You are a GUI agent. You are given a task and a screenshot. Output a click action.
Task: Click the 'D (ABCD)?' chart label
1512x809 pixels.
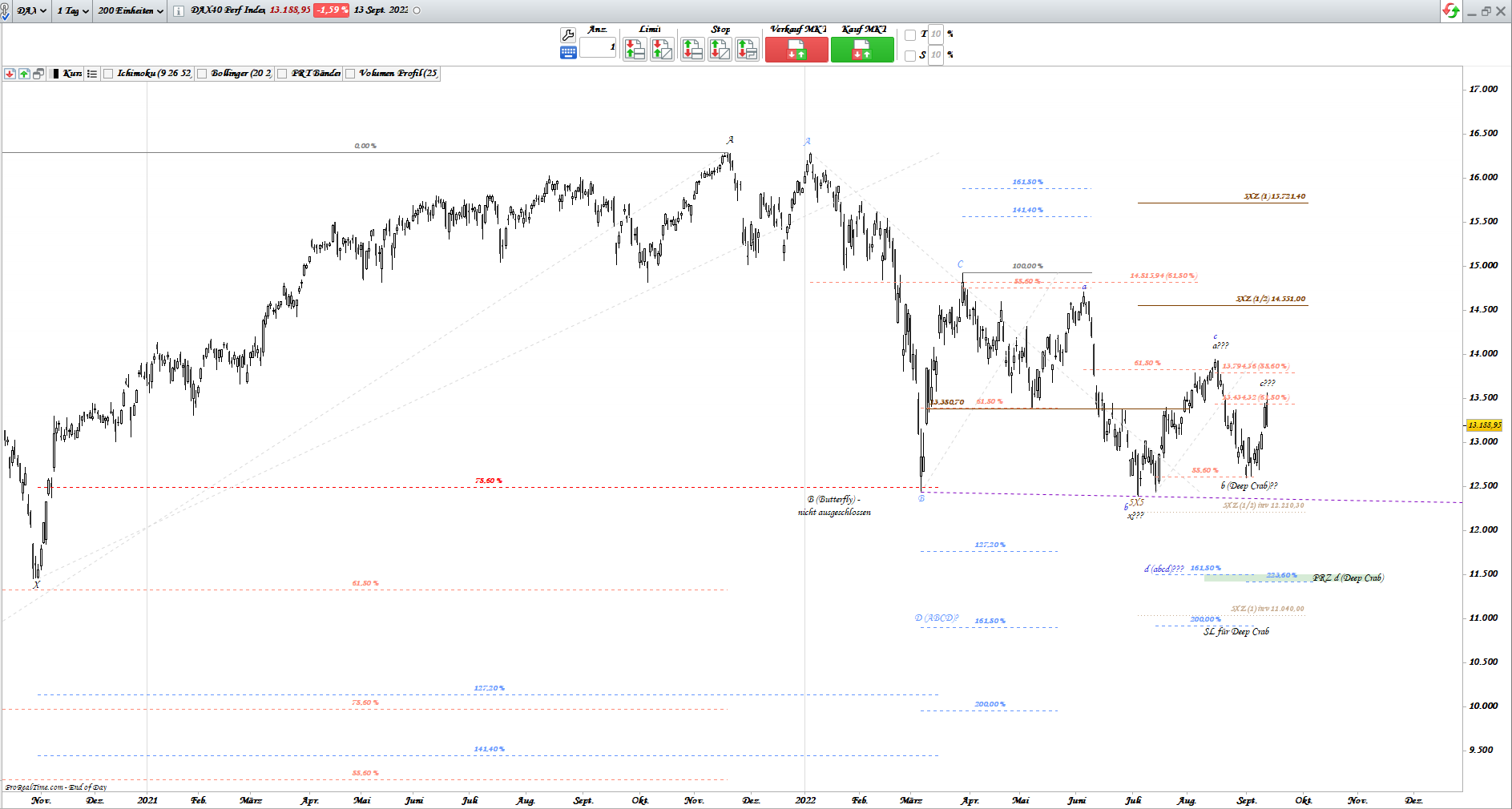(937, 618)
